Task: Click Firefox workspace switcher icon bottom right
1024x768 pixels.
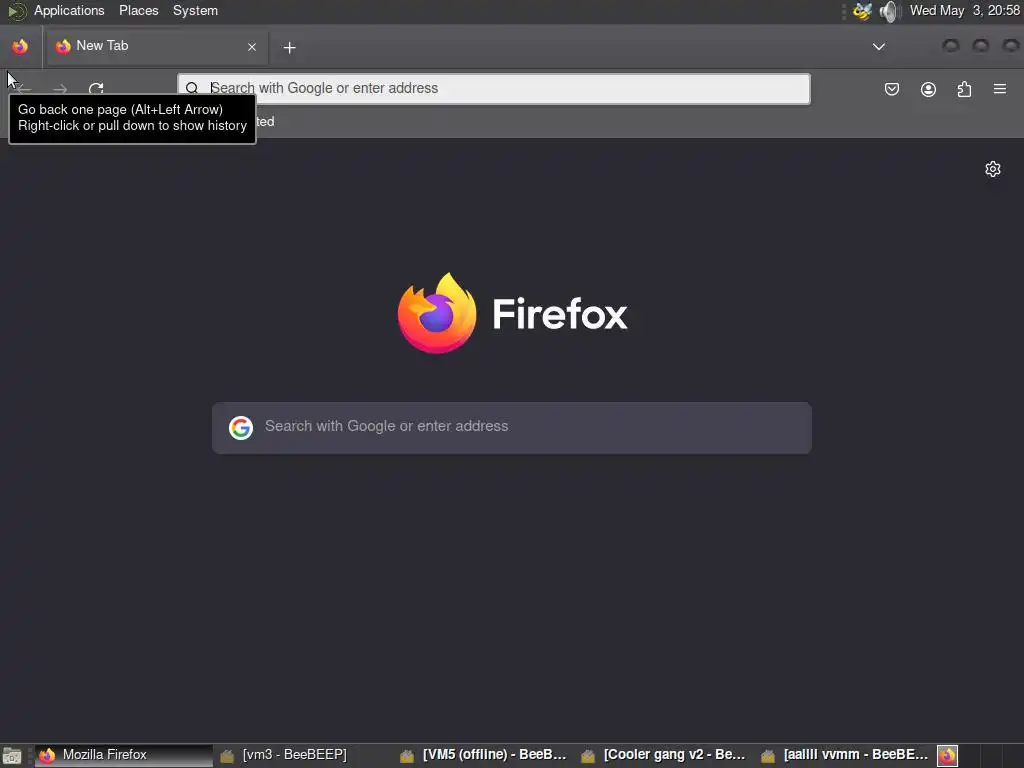Action: coord(948,756)
